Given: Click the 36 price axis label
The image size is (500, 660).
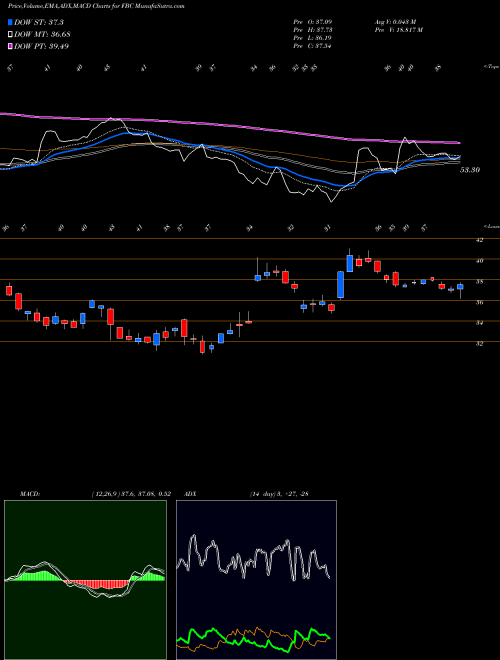Looking at the screenshot, I should coord(479,302).
